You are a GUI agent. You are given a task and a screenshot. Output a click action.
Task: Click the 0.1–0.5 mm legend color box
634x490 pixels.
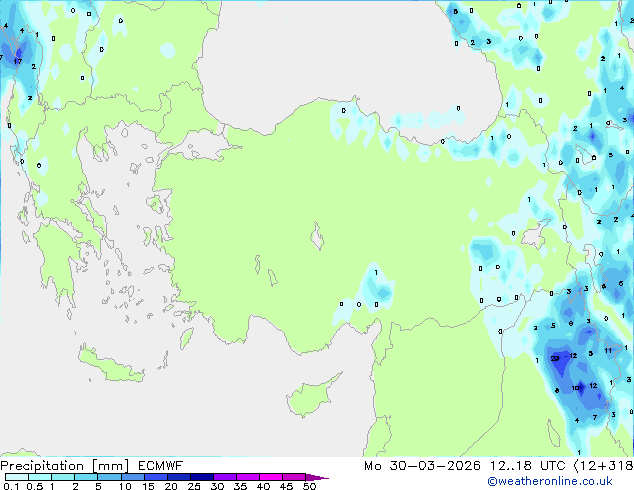(x=17, y=477)
